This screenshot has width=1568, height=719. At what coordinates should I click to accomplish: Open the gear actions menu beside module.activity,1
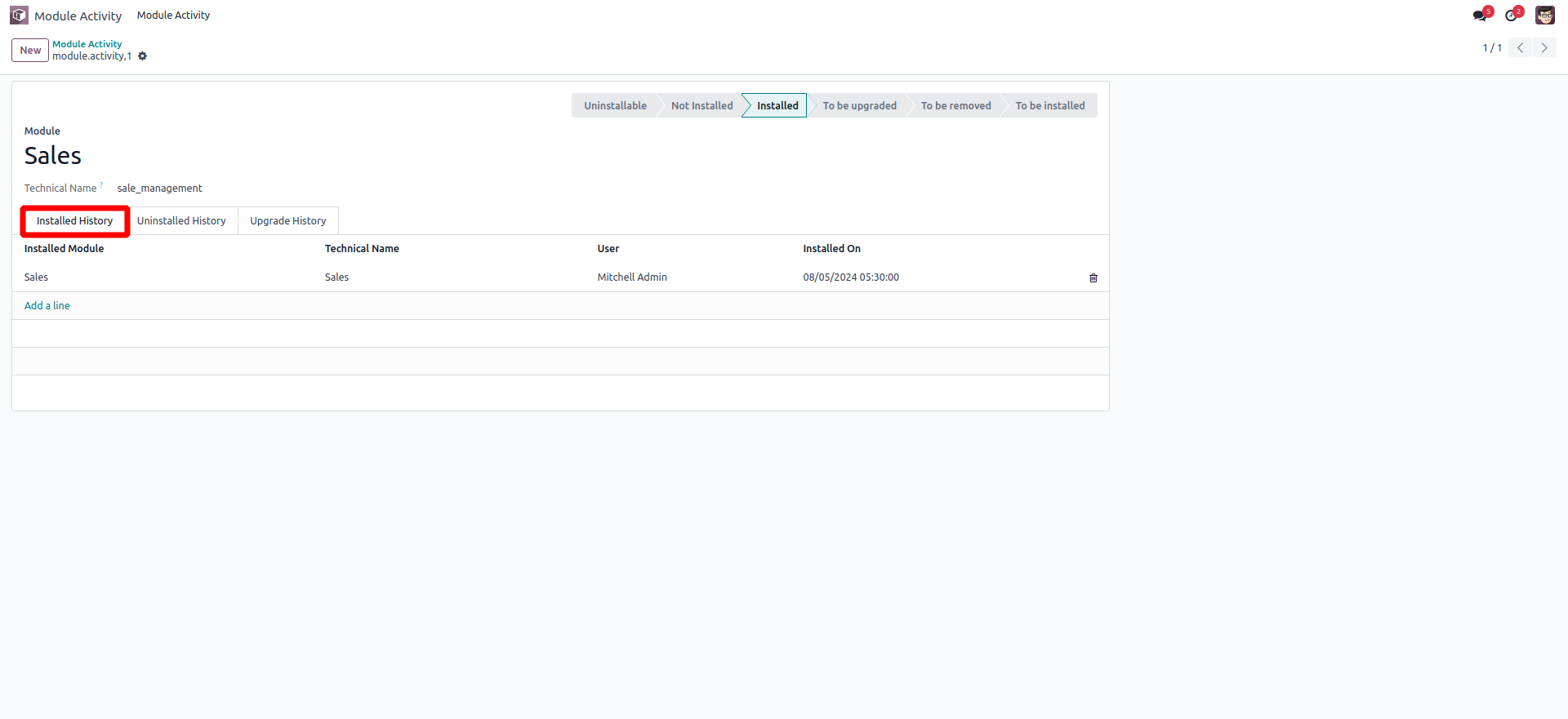click(142, 56)
